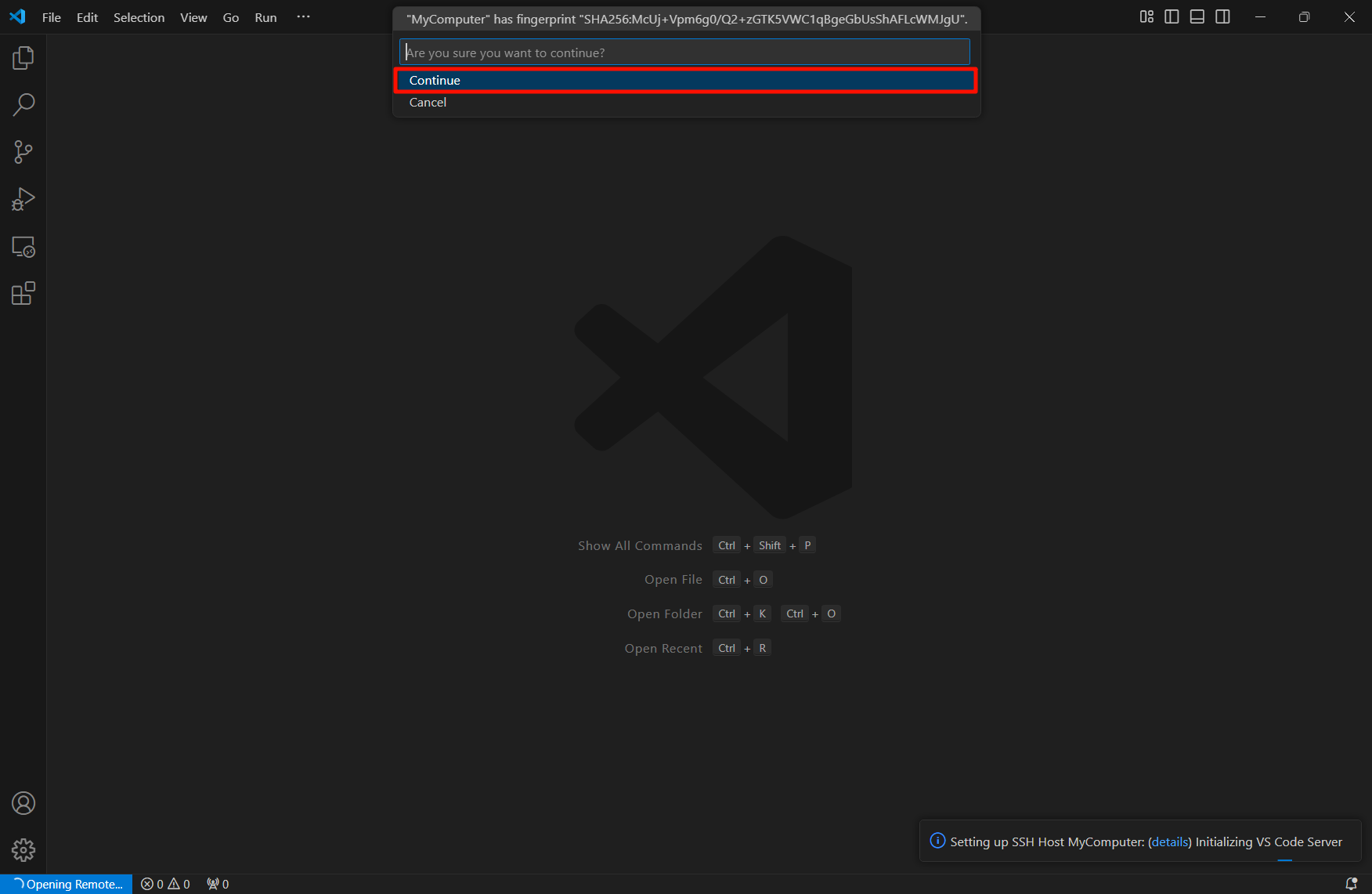Open the File menu

tap(52, 17)
